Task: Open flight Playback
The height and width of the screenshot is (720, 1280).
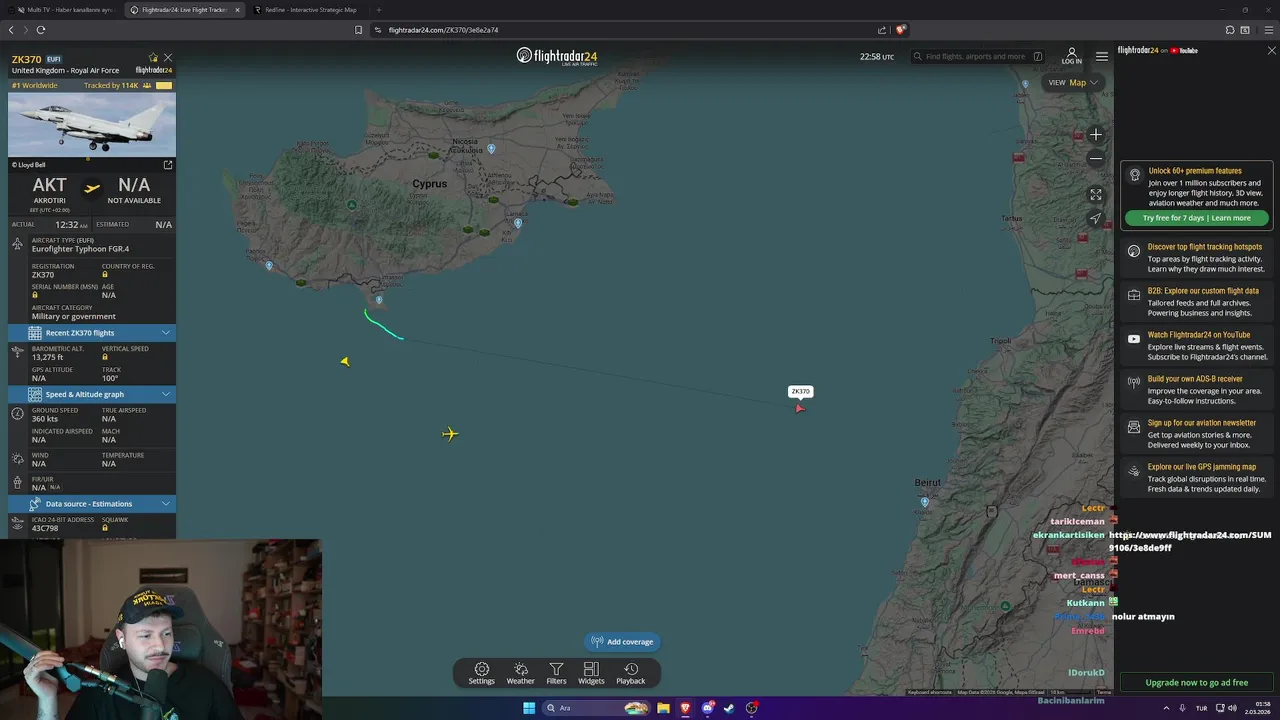Action: click(x=630, y=673)
